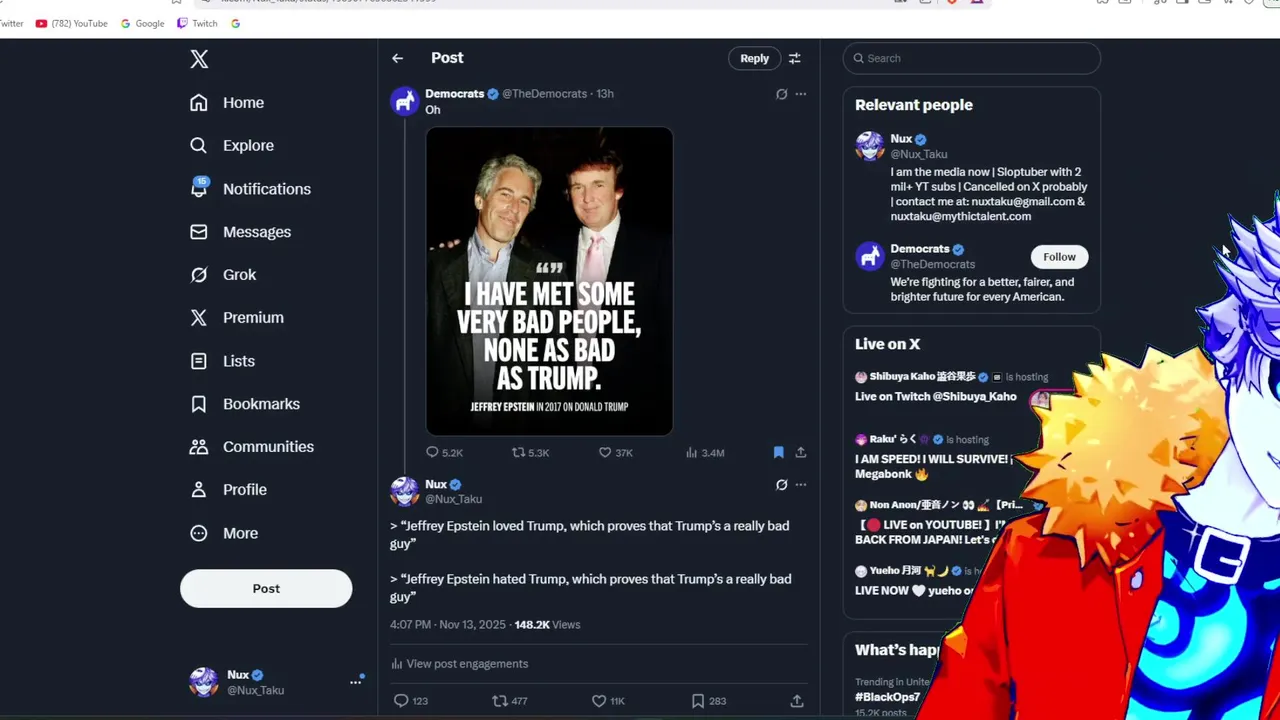Screen dimensions: 1280x720
Task: Share Nux's post
Action: coord(797,701)
